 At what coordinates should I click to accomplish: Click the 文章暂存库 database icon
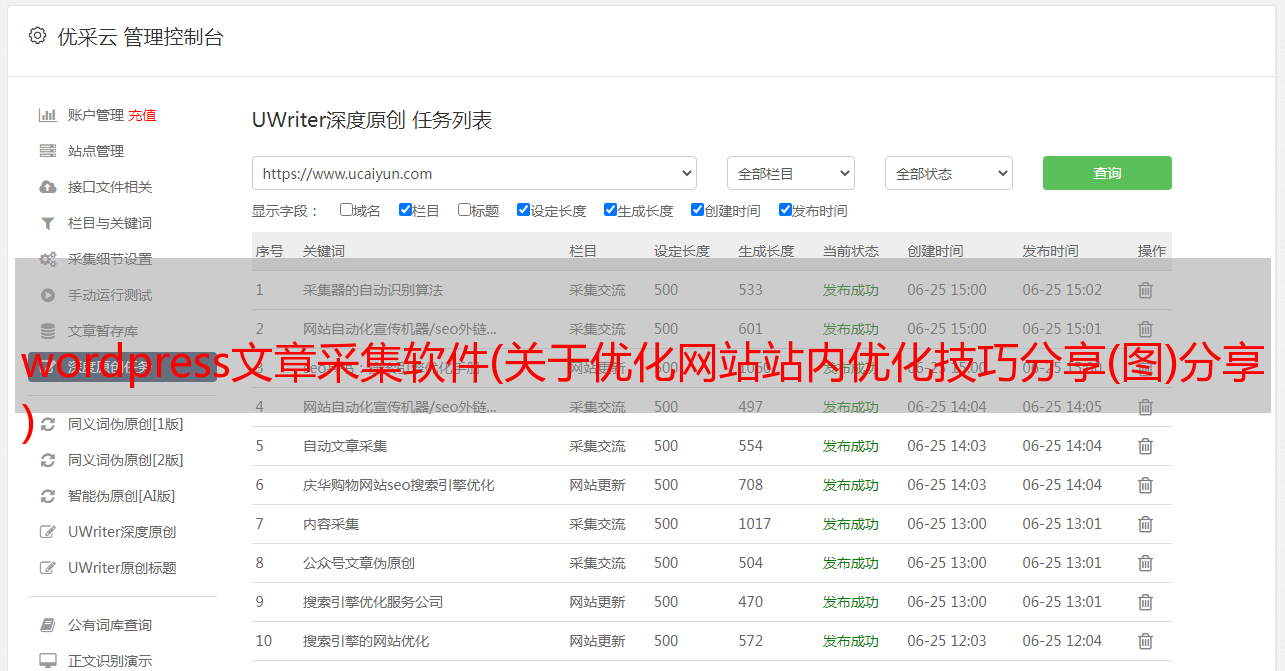[x=47, y=331]
